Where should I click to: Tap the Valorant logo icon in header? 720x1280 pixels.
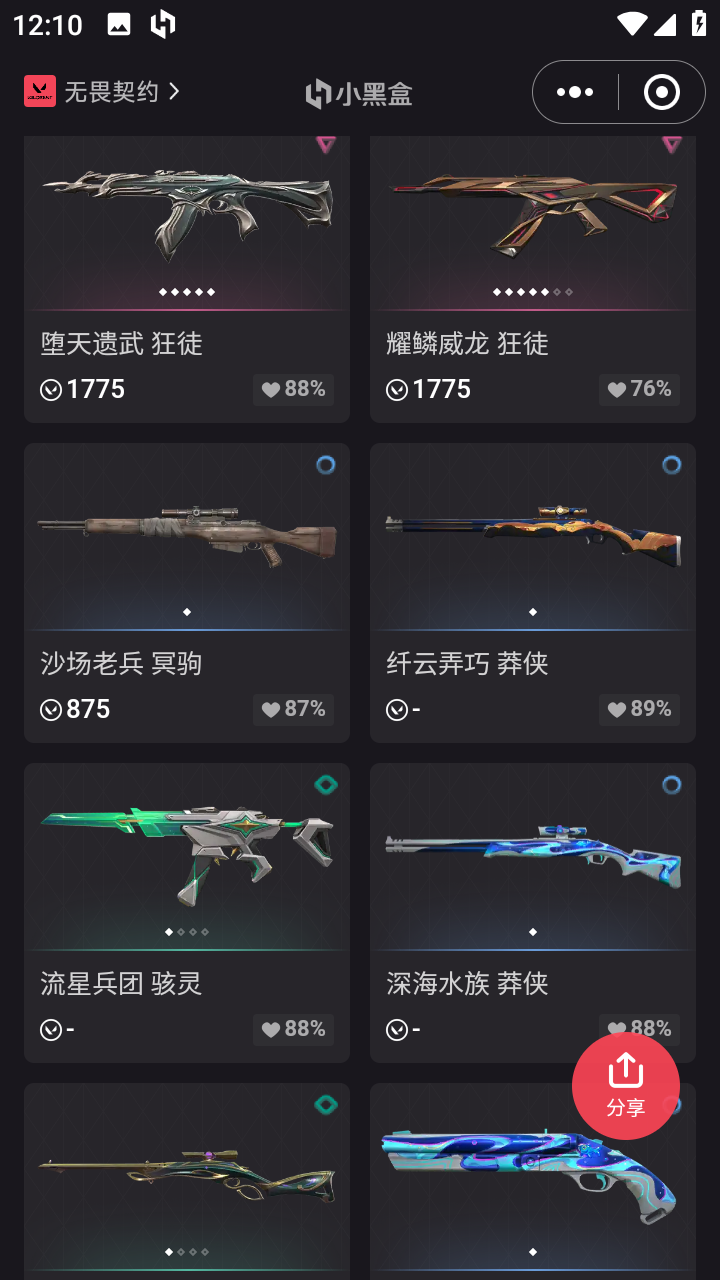[40, 91]
